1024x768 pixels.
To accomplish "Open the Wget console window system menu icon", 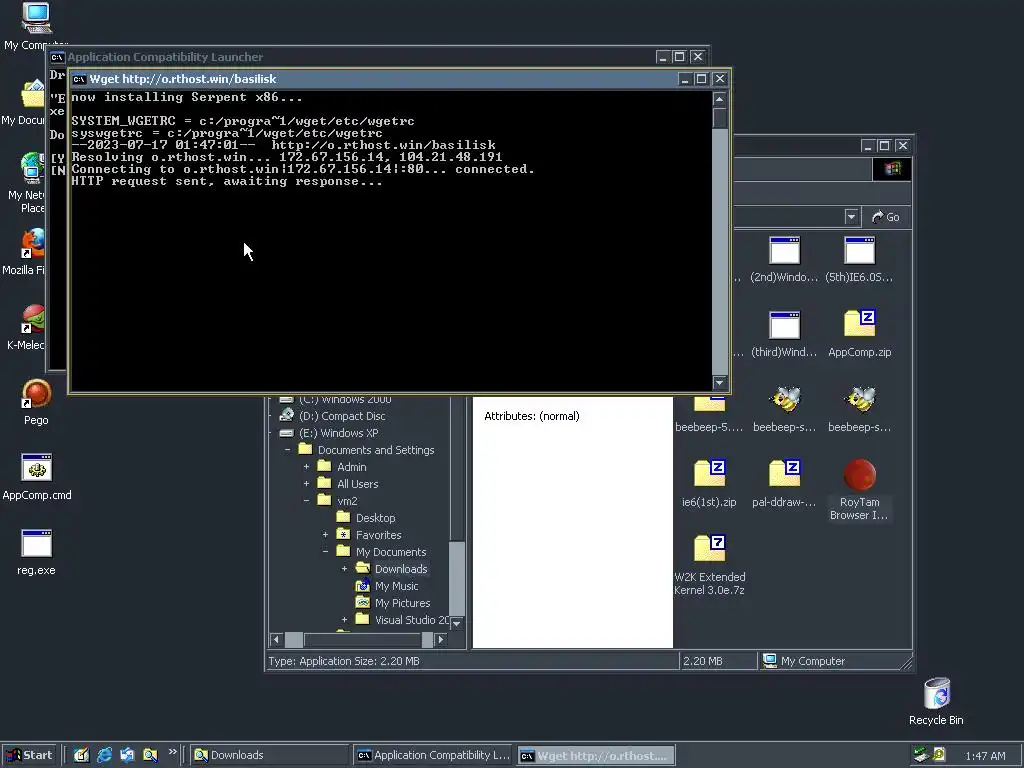I will tap(80, 79).
